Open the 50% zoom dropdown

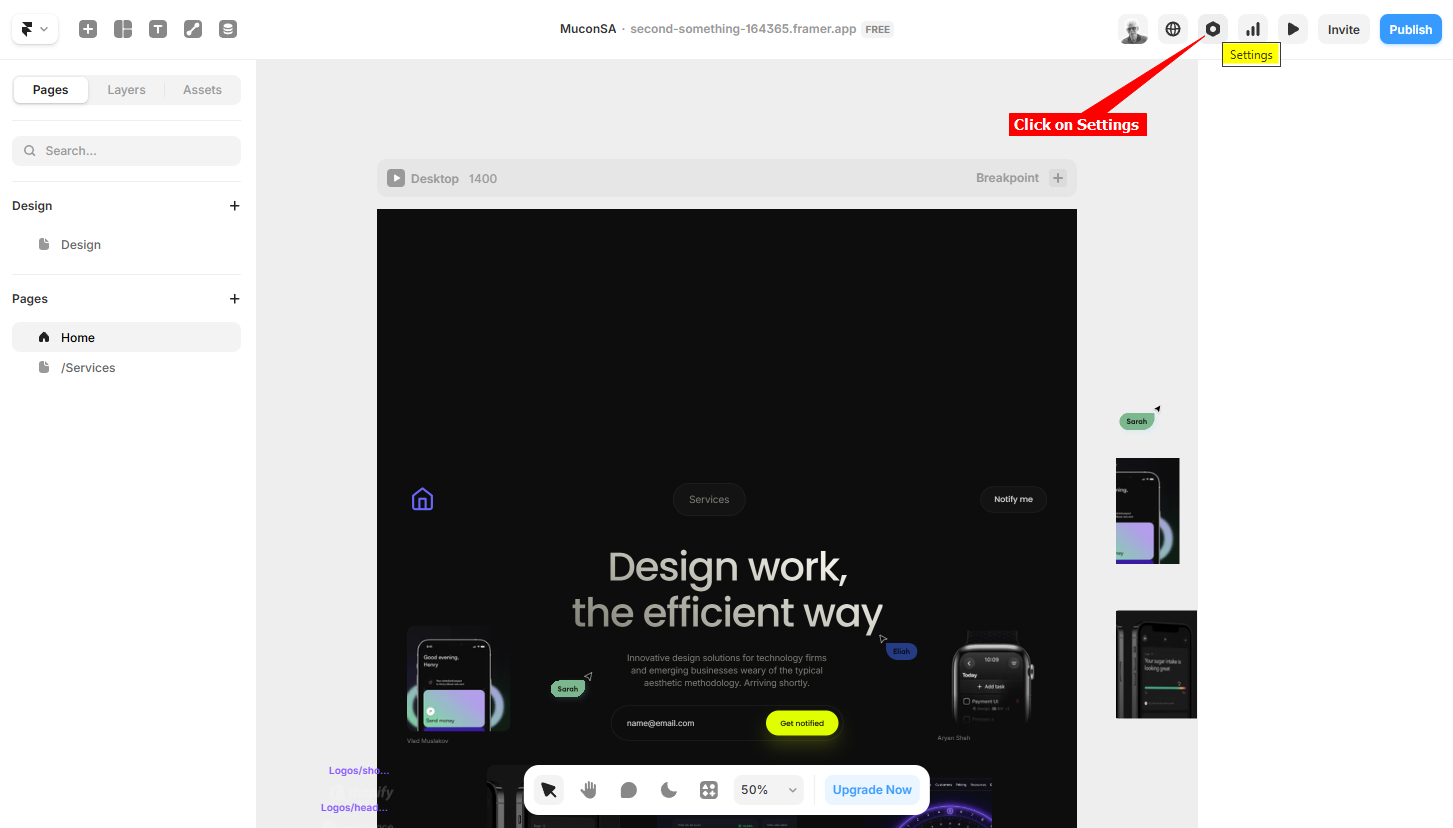769,790
